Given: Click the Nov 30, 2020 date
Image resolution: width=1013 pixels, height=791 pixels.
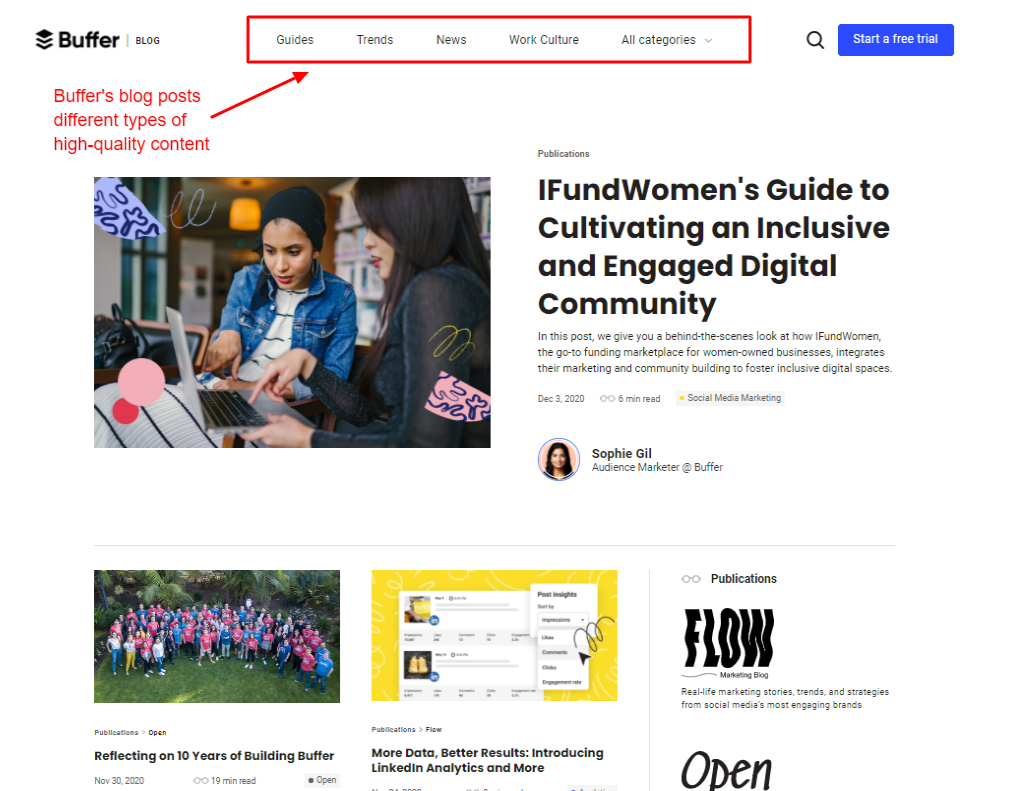Looking at the screenshot, I should point(119,781).
